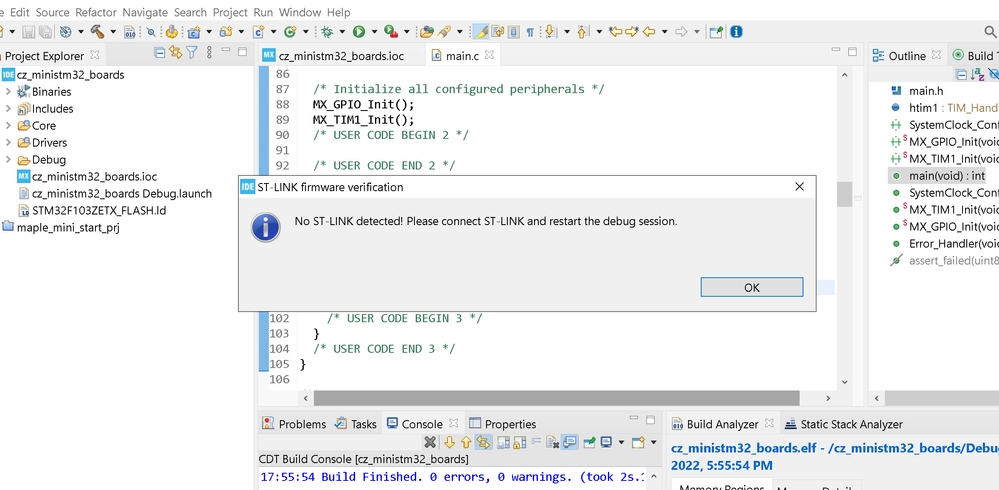
Task: Switch to Static Stack Analyzer tab
Action: (x=844, y=424)
